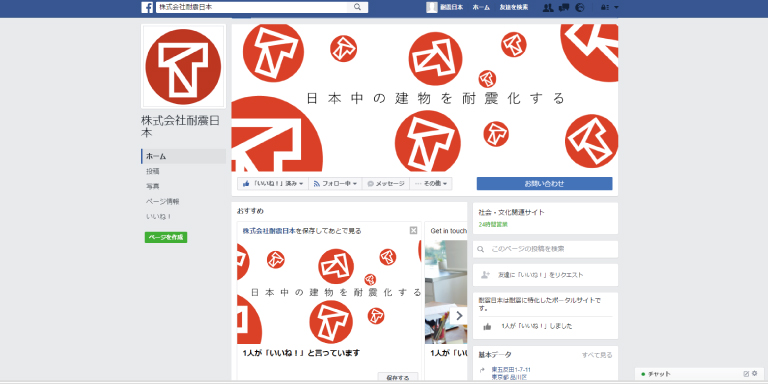
Task: Click the new message compose icon in chat bar
Action: click(746, 374)
